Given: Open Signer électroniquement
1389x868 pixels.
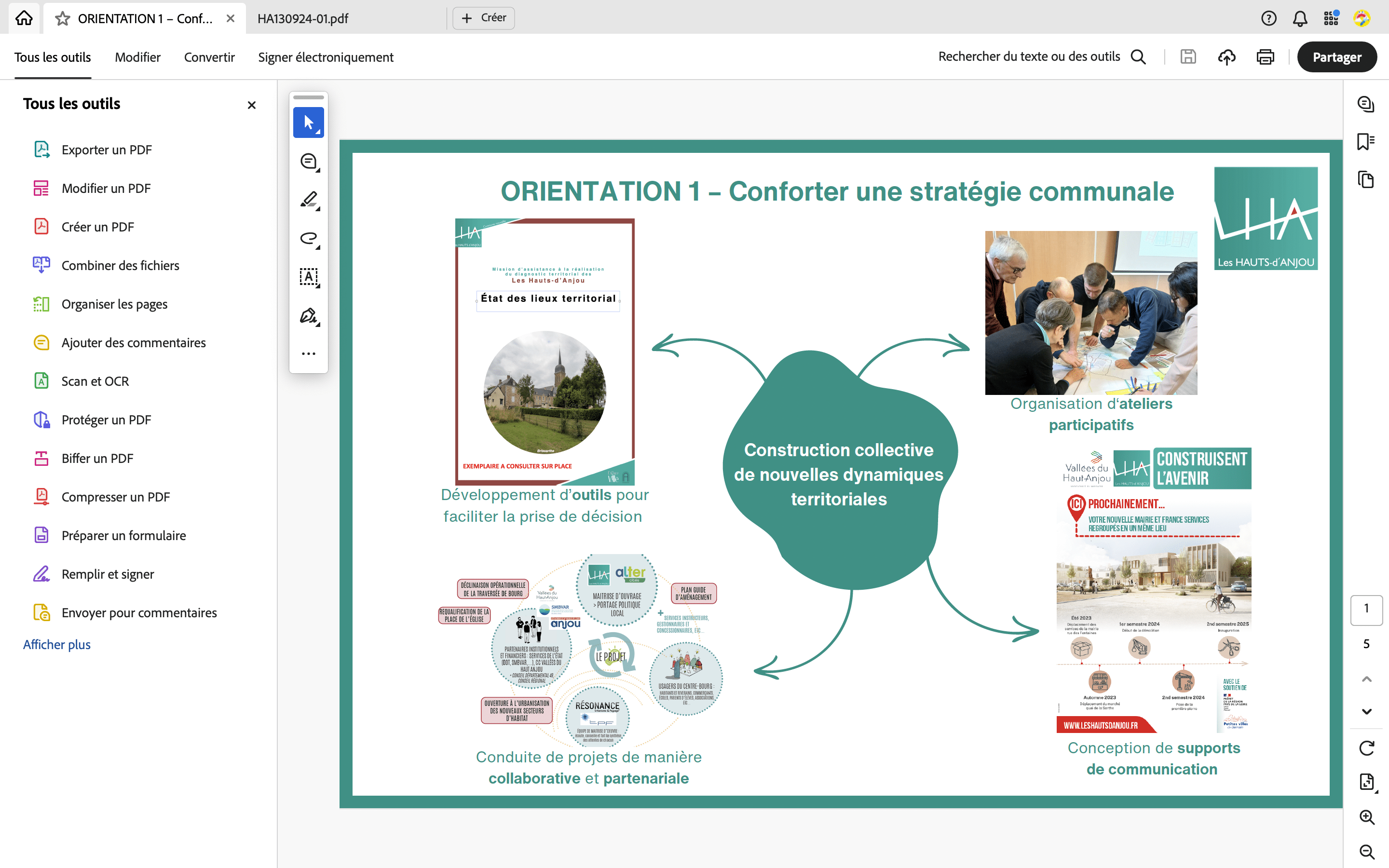Looking at the screenshot, I should coord(326,57).
